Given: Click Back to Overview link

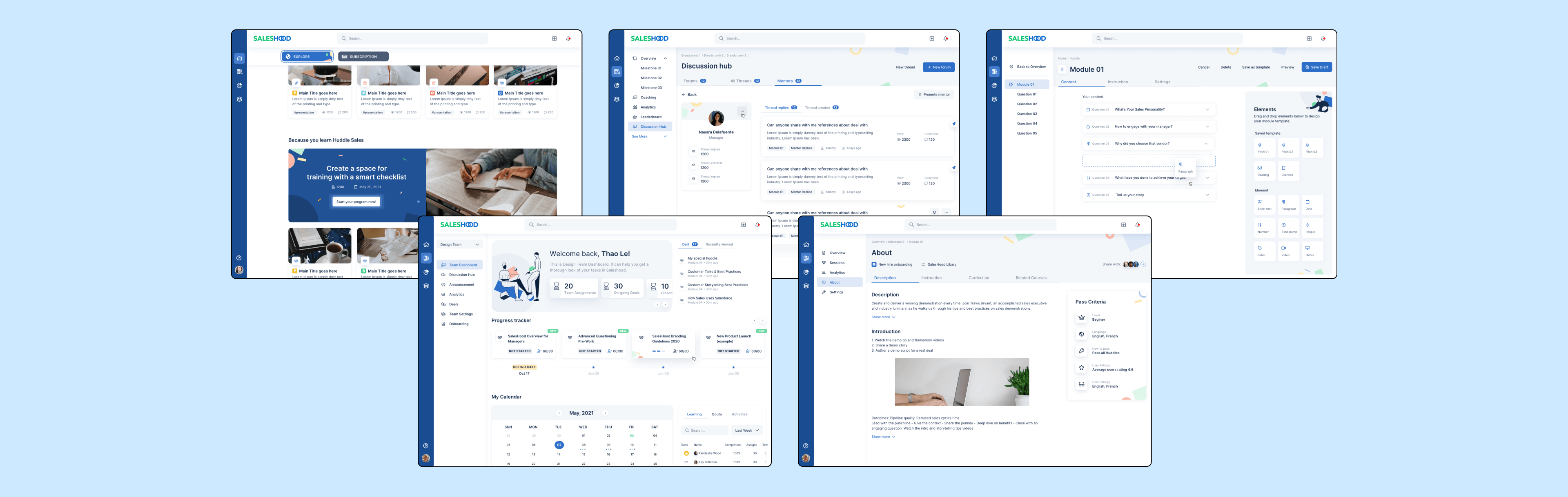Looking at the screenshot, I should [x=1027, y=67].
